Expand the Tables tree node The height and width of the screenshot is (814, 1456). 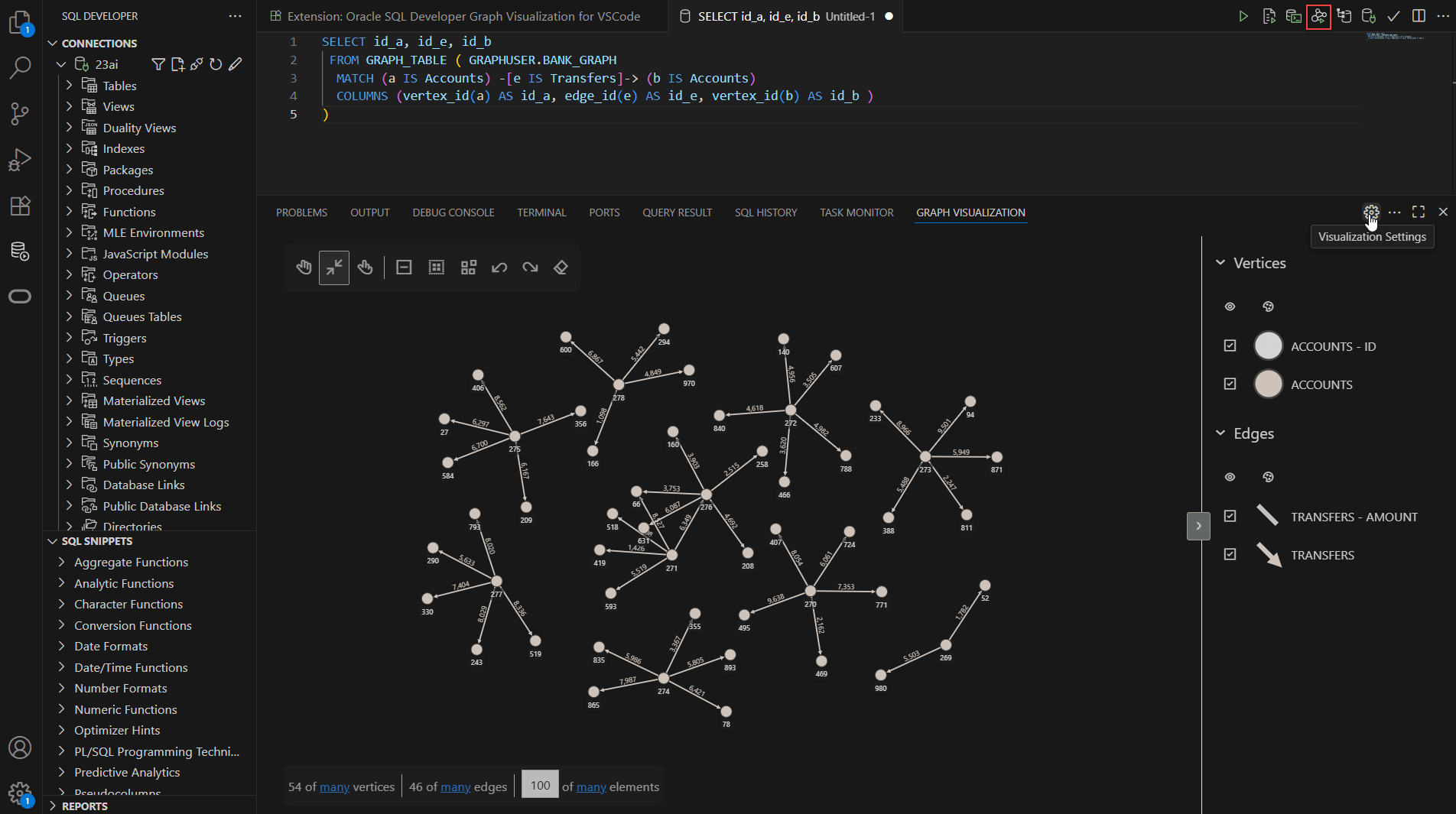tap(69, 86)
